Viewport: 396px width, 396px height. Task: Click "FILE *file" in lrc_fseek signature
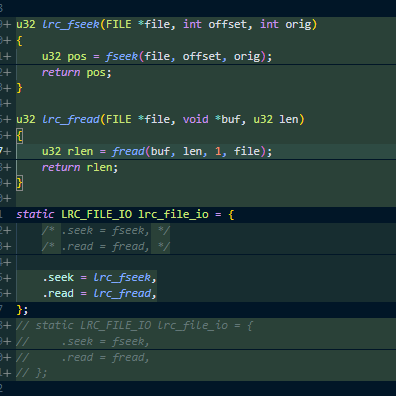[138, 24]
